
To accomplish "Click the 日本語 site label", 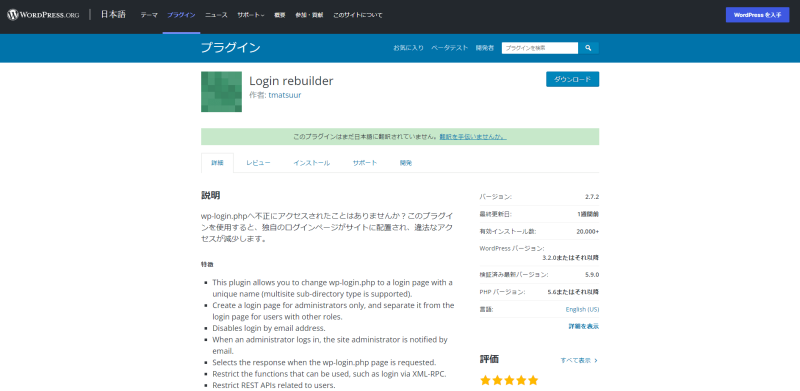I will pos(113,15).
